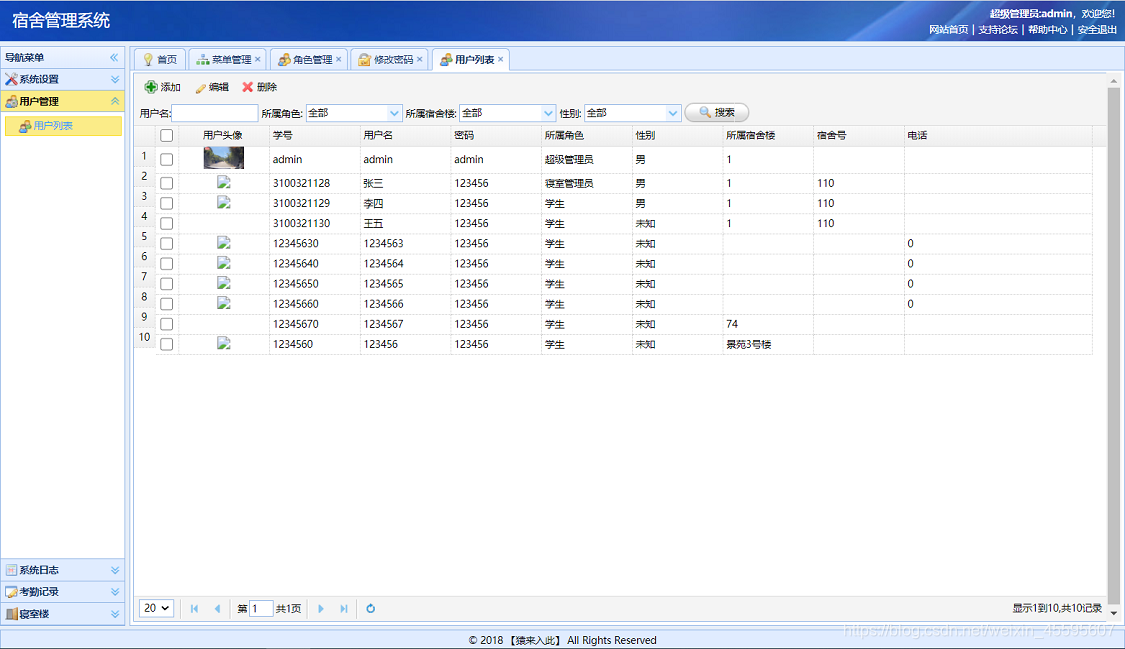Click the magnifier Search (搜索) button
This screenshot has height=649, width=1125.
717,113
